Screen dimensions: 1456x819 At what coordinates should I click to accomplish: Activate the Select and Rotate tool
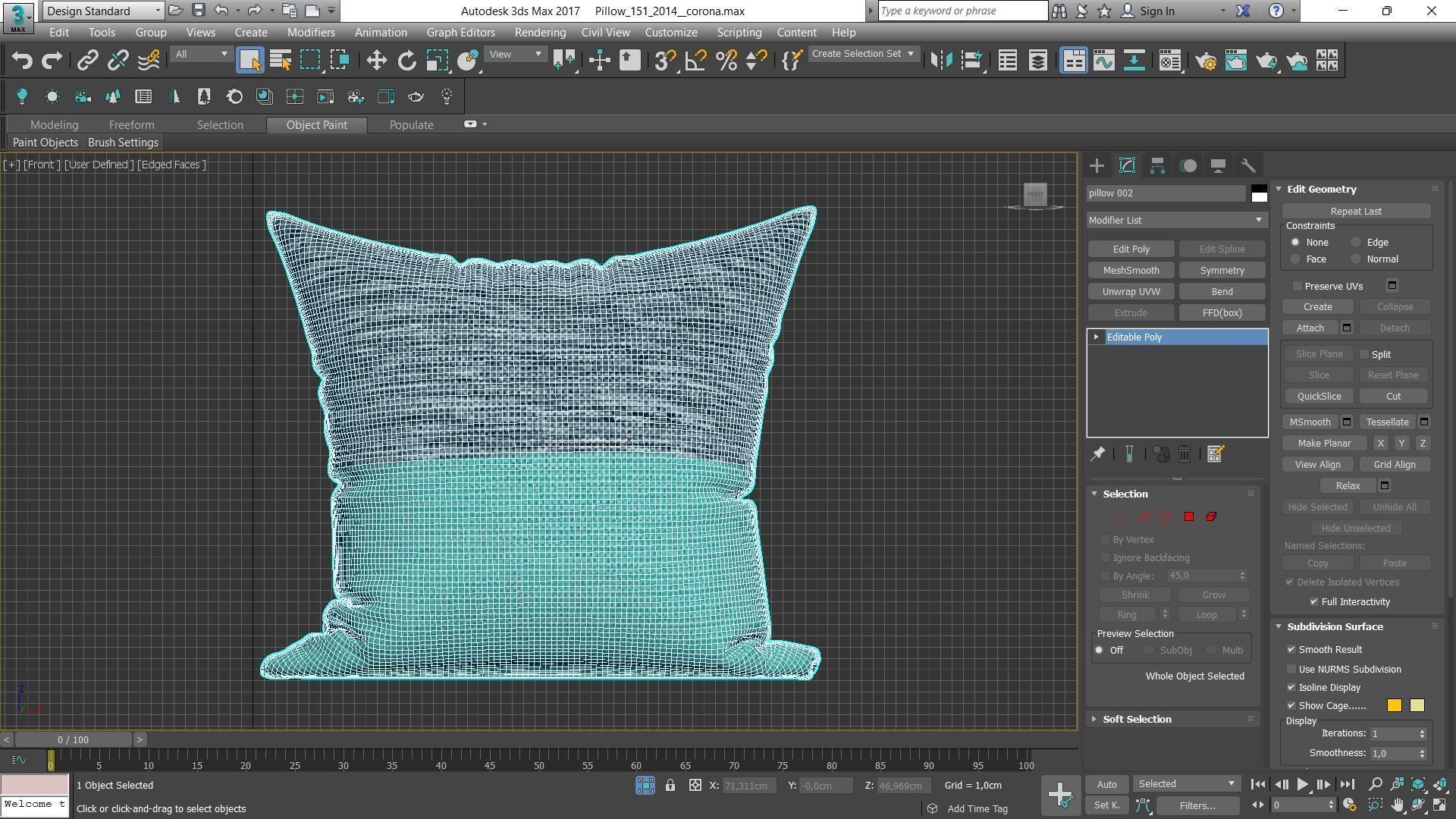click(407, 61)
